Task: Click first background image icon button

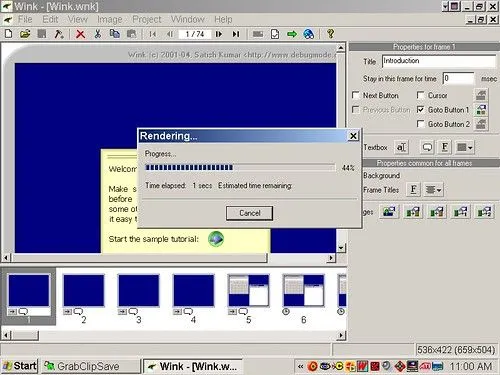Action: click(389, 212)
